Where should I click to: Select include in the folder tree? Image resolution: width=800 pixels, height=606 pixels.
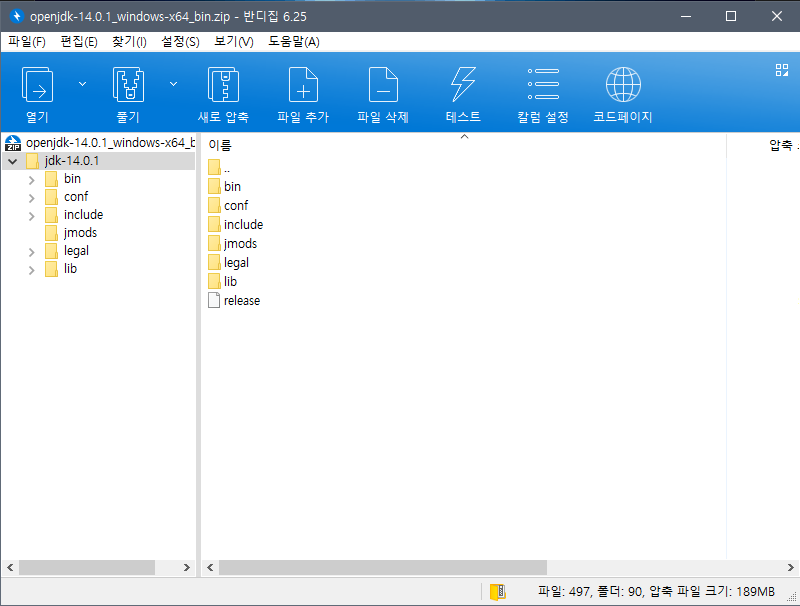(x=84, y=215)
